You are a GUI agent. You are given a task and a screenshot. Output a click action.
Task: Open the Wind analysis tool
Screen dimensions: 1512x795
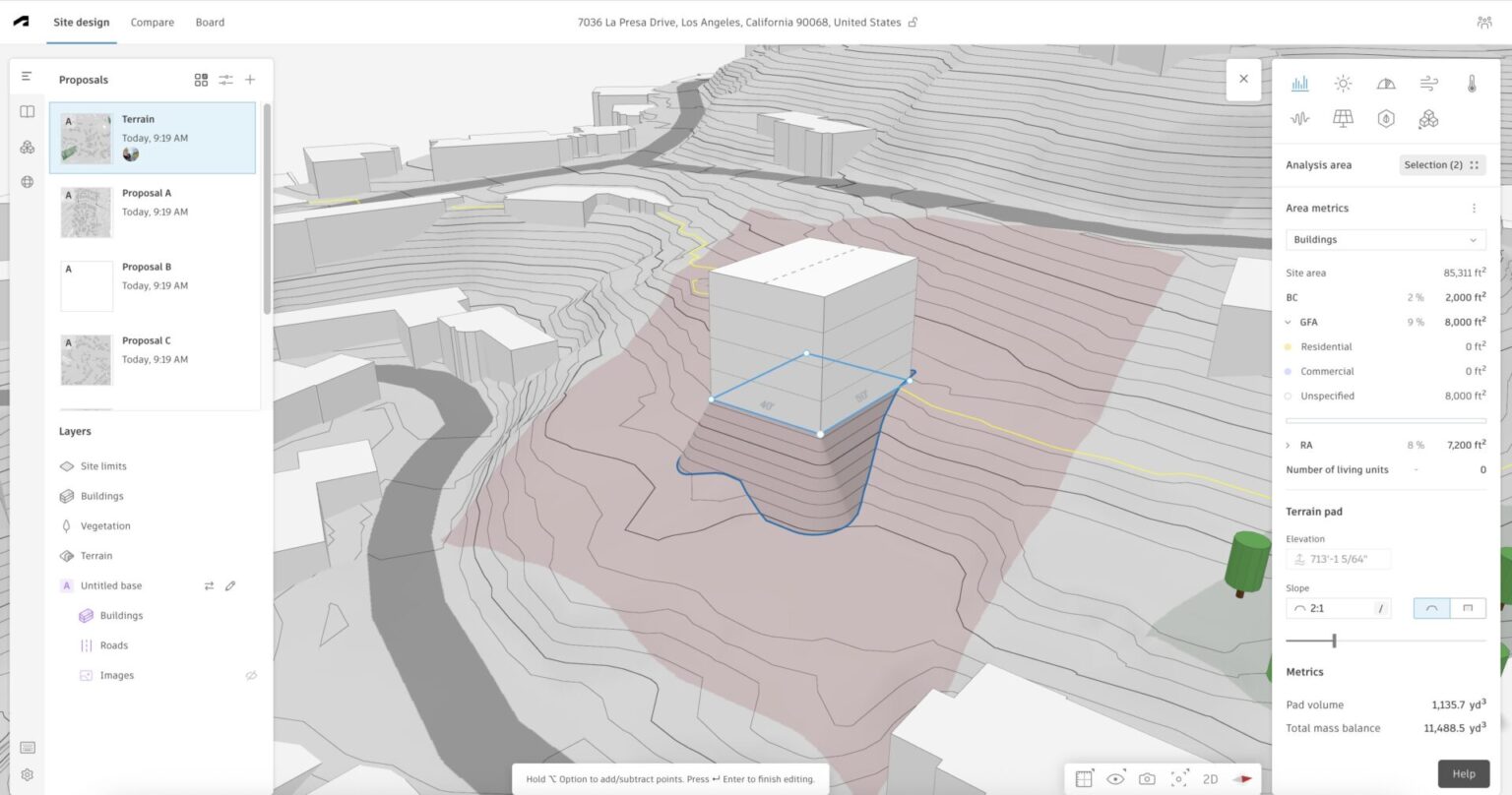[1427, 84]
